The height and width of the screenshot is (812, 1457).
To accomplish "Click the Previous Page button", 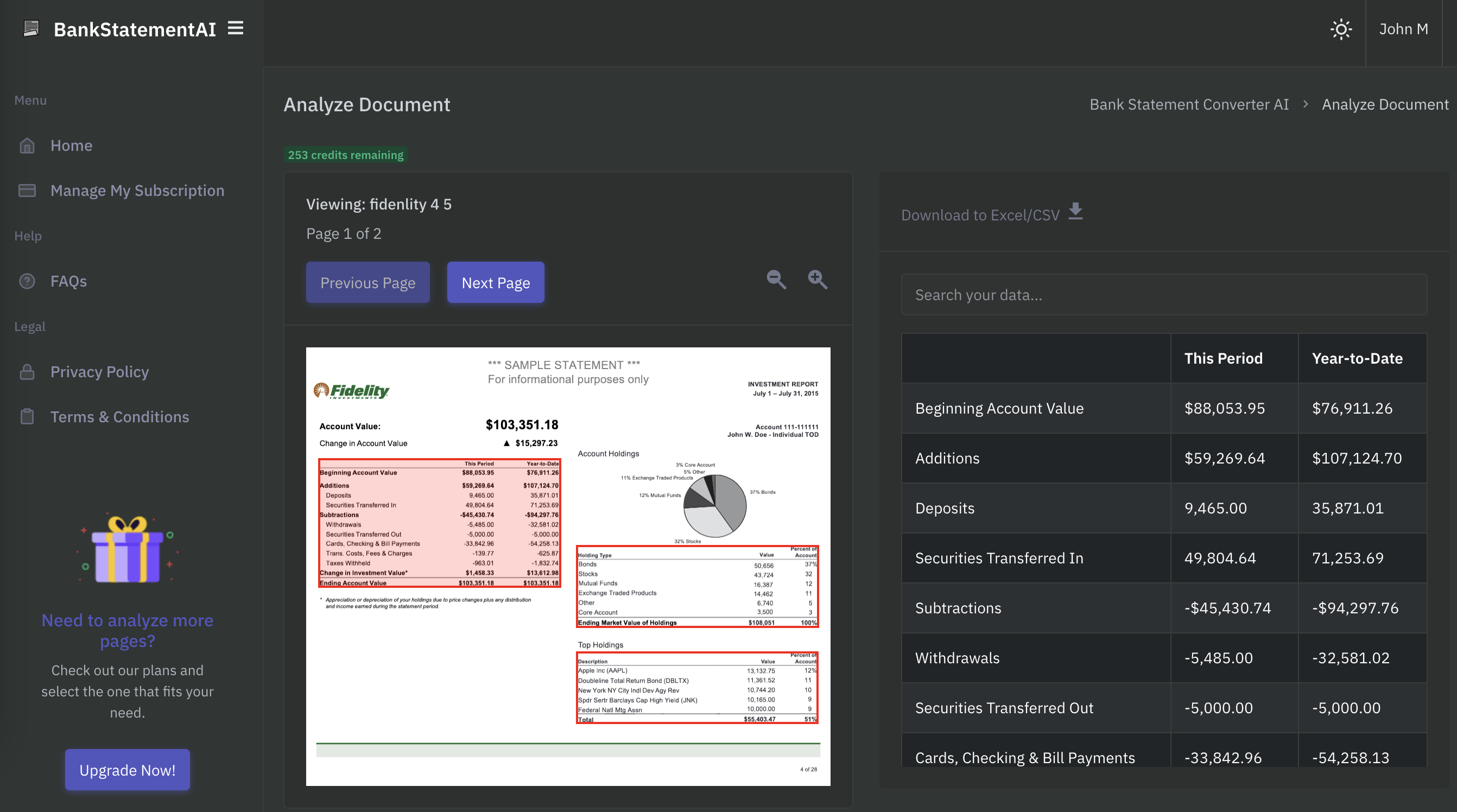I will pos(368,282).
